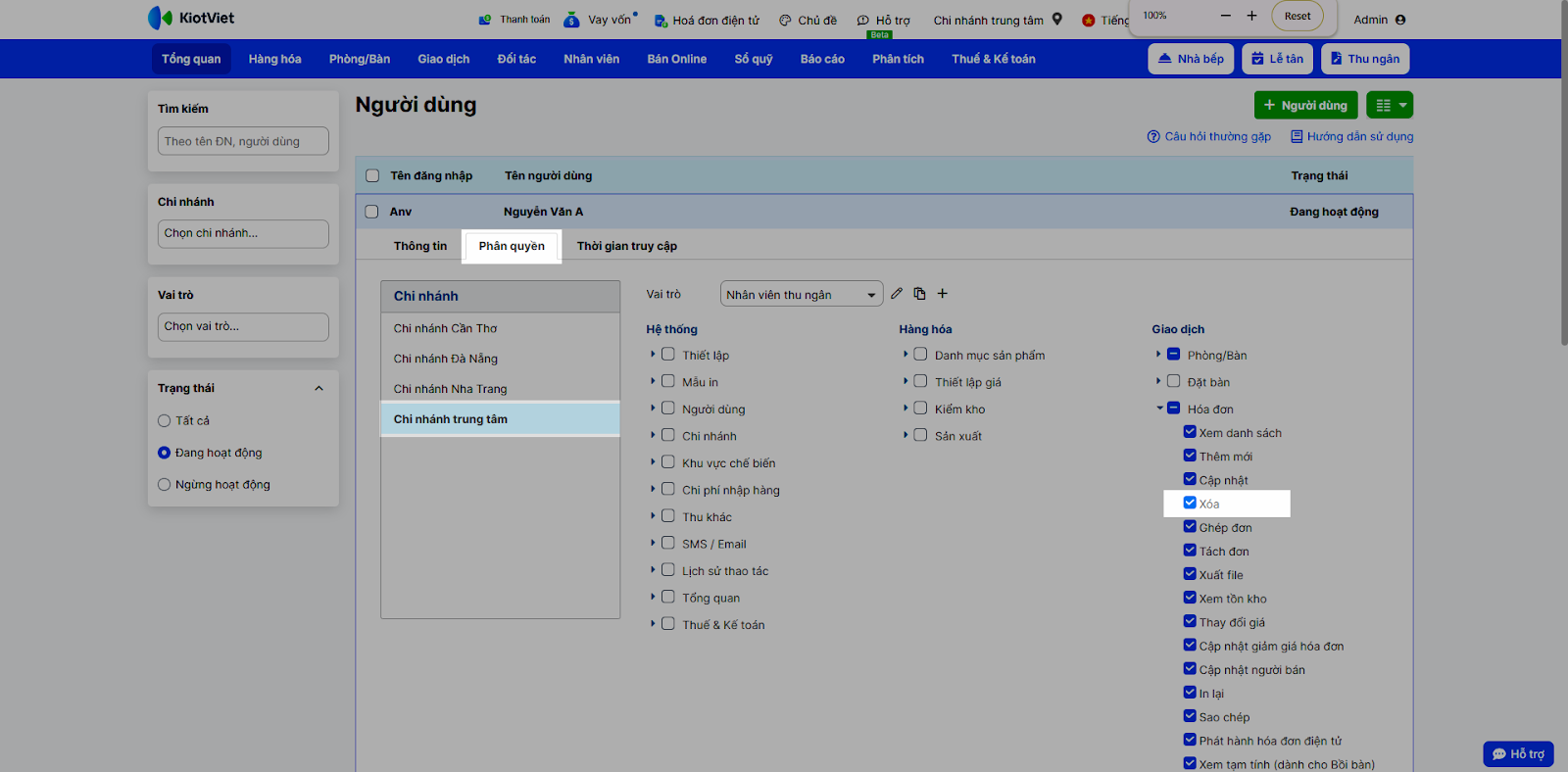This screenshot has height=772, width=1568.
Task: Click the pencil edit role icon
Action: coord(896,294)
